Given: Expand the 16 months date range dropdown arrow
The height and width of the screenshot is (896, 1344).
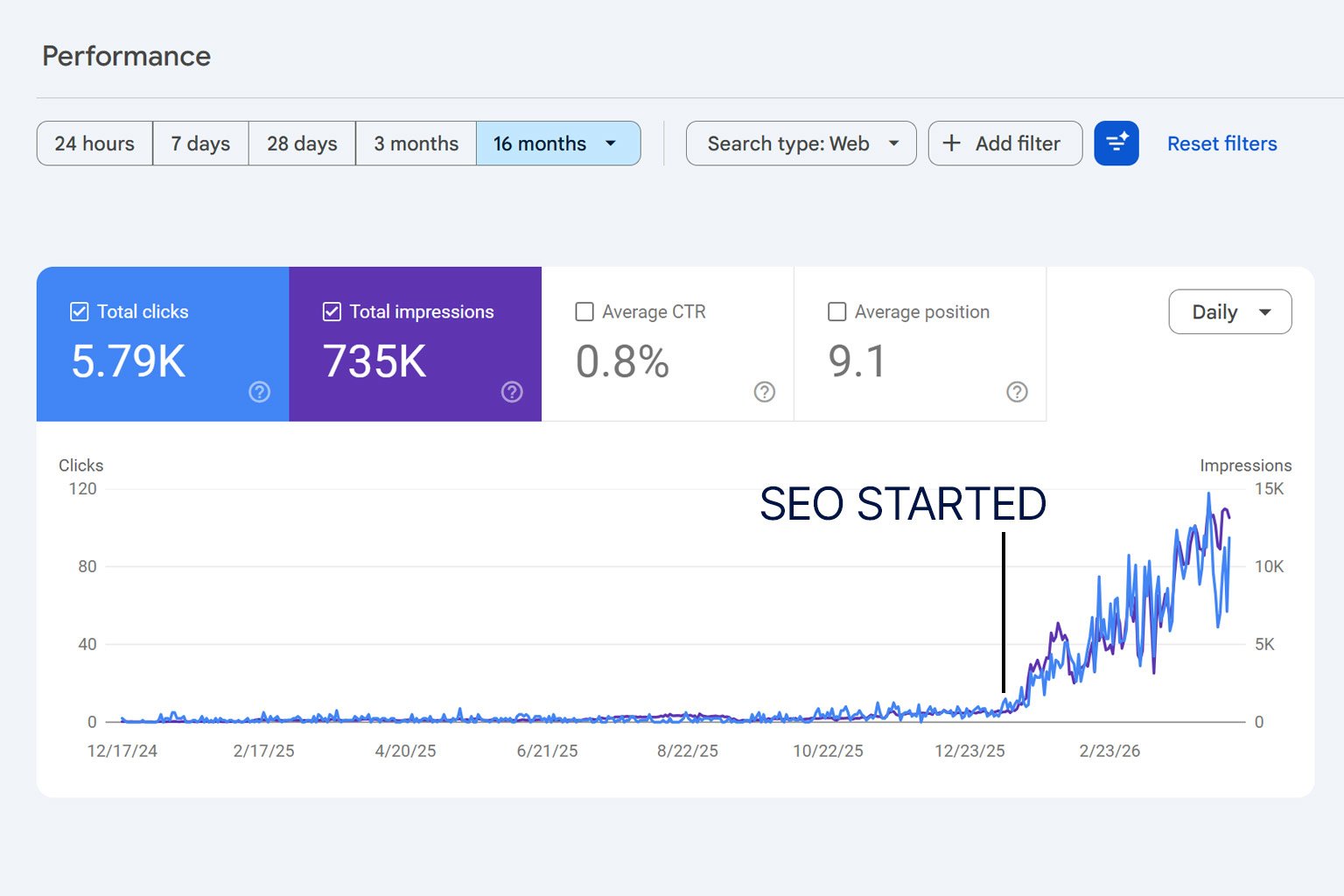Looking at the screenshot, I should (x=611, y=143).
